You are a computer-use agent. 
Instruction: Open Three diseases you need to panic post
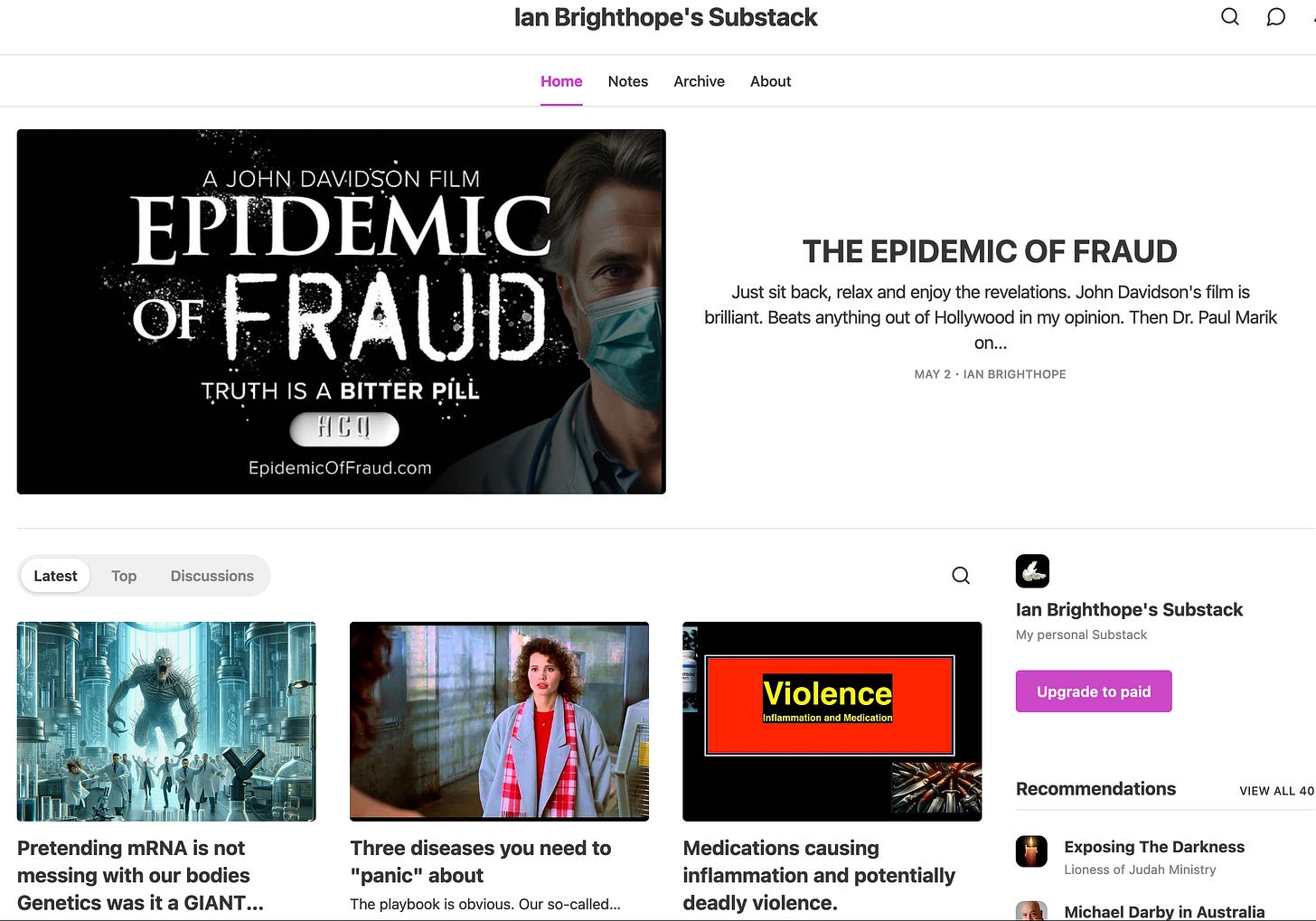pyautogui.click(x=481, y=861)
